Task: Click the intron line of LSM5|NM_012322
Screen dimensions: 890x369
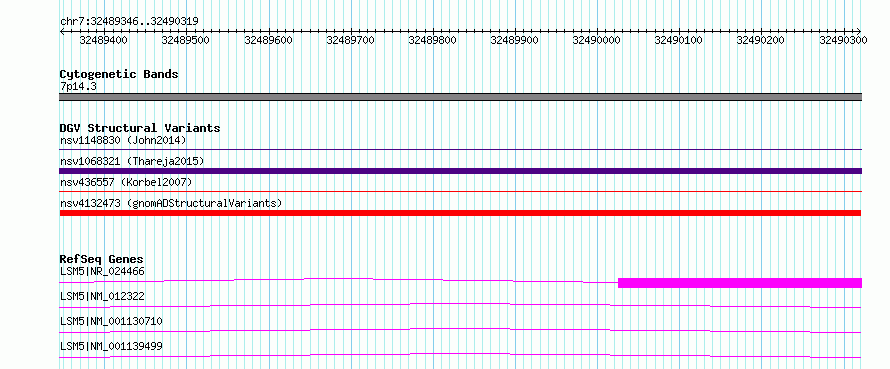Action: point(460,305)
